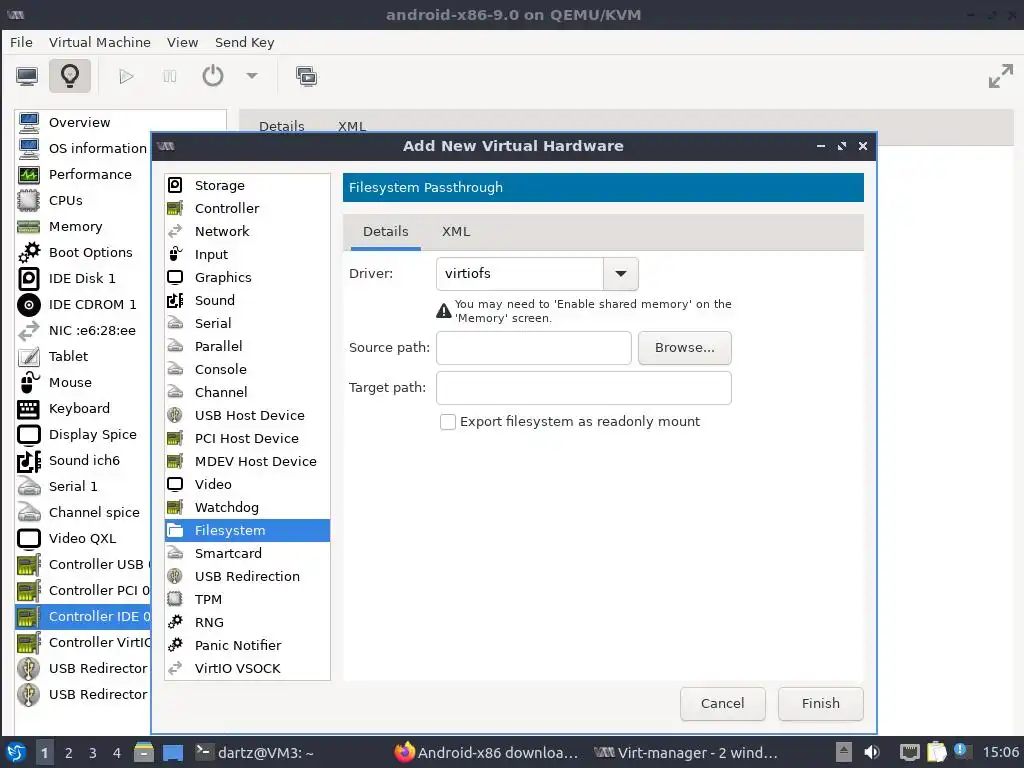Open Memory in VM sidebar
This screenshot has height=768, width=1024.
point(83,227)
